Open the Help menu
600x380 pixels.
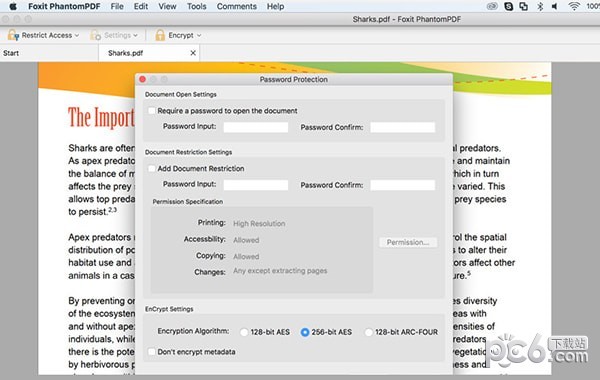[x=276, y=7]
